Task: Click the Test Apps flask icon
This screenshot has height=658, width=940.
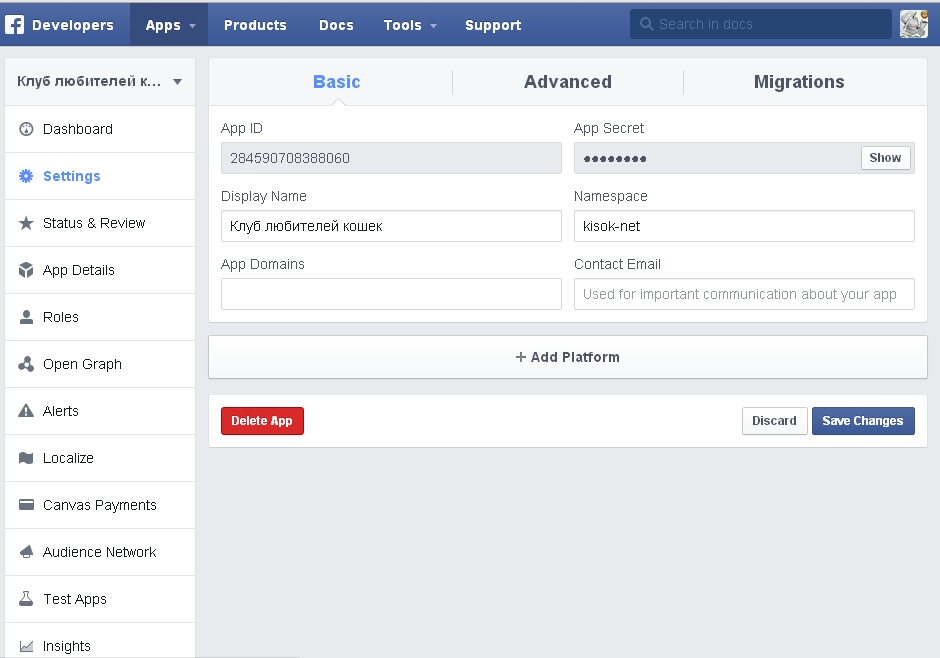Action: click(x=26, y=599)
